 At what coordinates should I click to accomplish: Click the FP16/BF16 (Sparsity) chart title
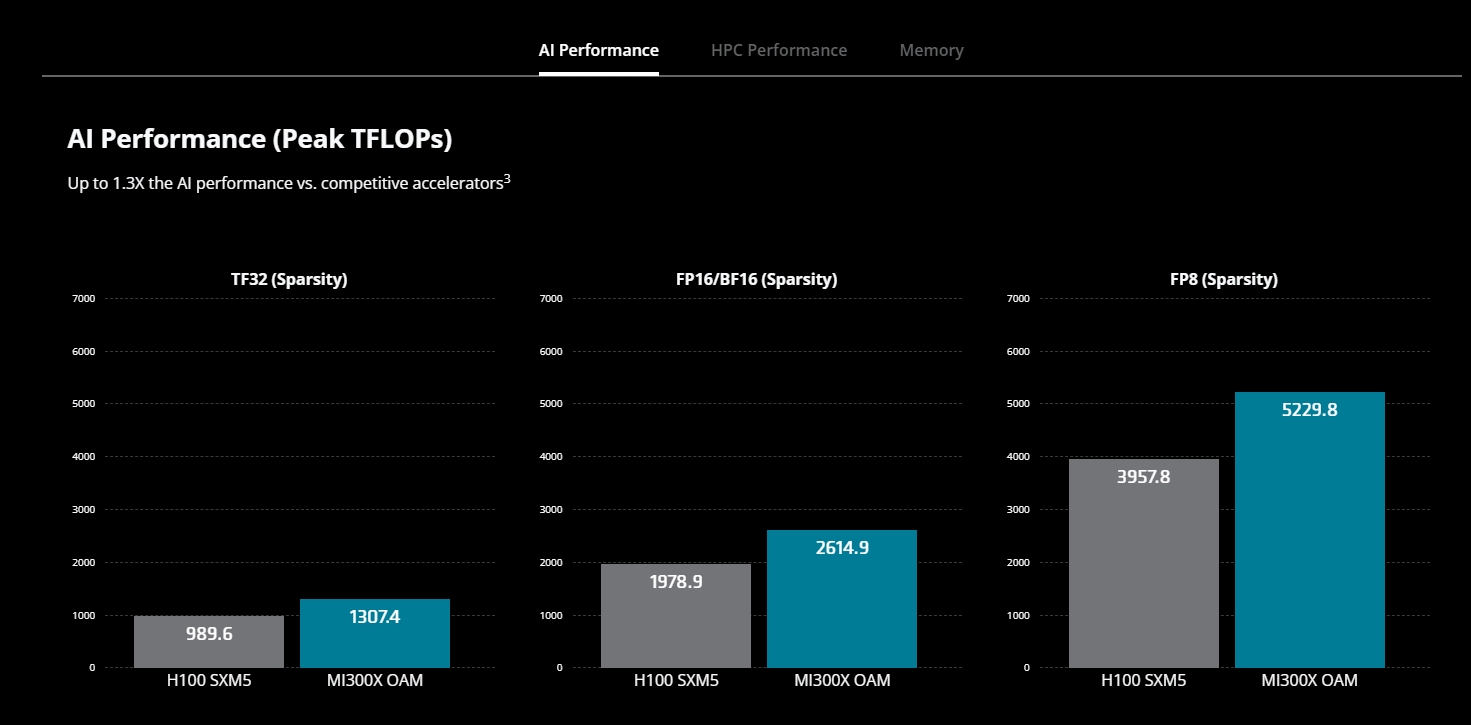(756, 280)
